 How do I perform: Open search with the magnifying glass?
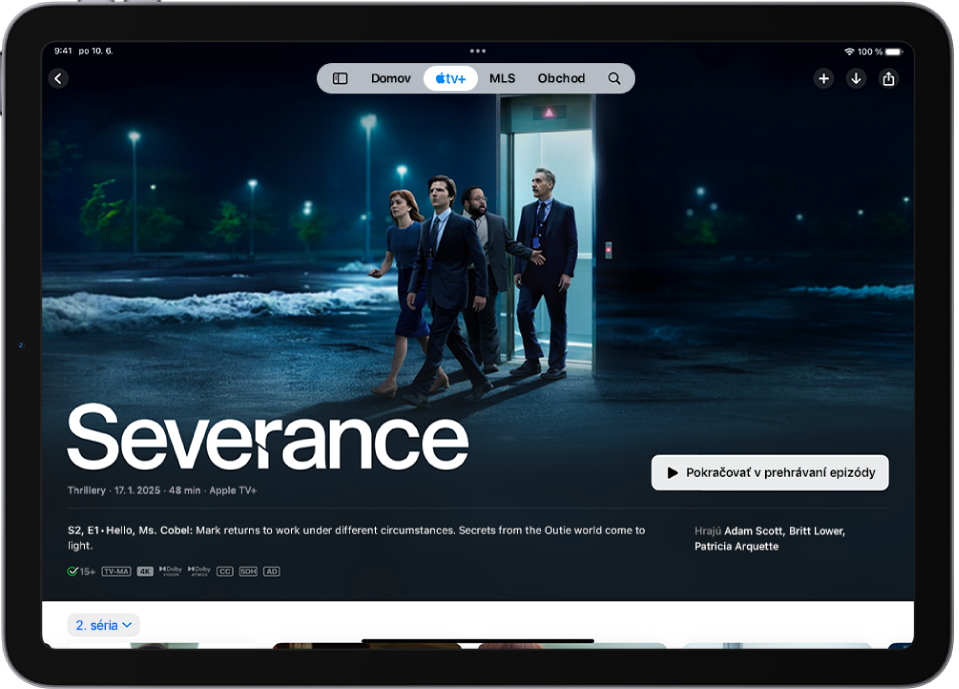[x=614, y=78]
